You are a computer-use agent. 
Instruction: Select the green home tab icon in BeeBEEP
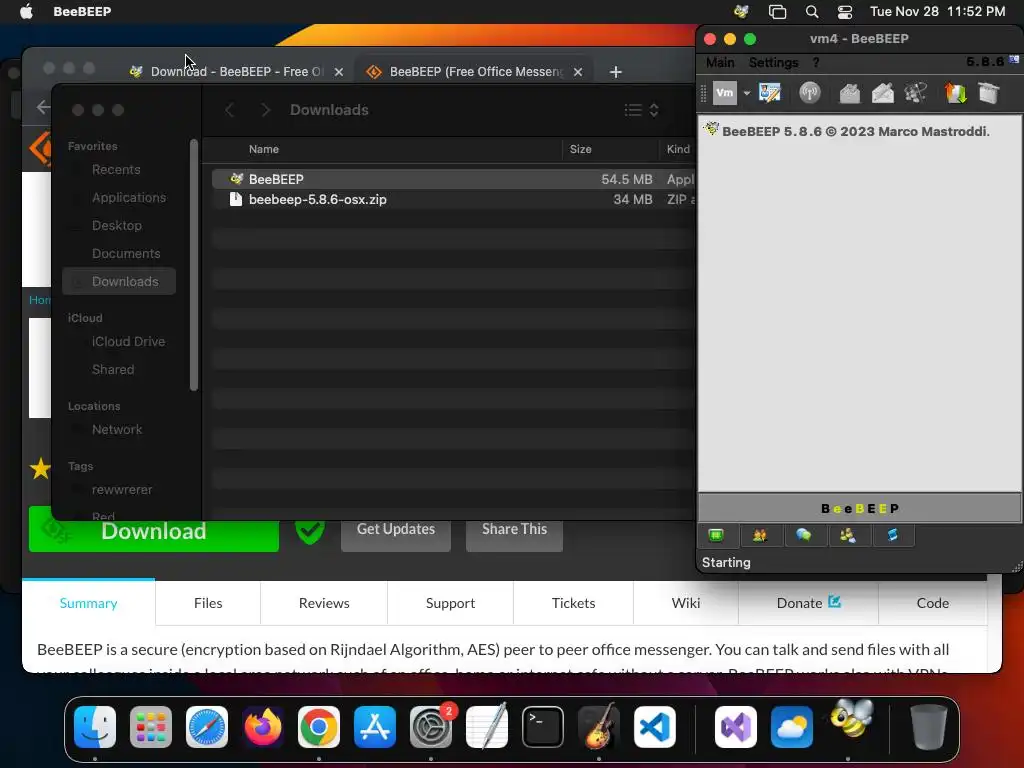point(716,536)
